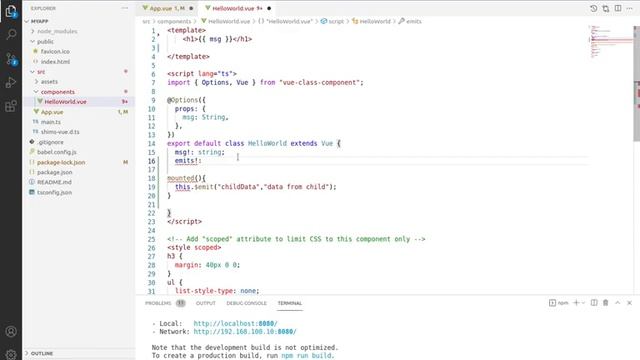Screen dimensions: 640x360
Task: Open tsconfig.json in the file tree
Action: click(54, 192)
